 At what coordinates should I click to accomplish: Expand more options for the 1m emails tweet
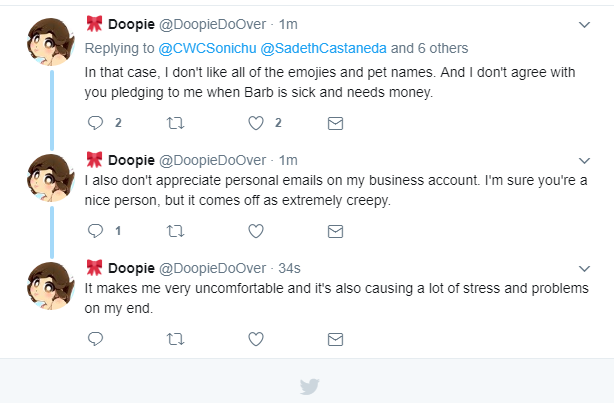[x=584, y=161]
